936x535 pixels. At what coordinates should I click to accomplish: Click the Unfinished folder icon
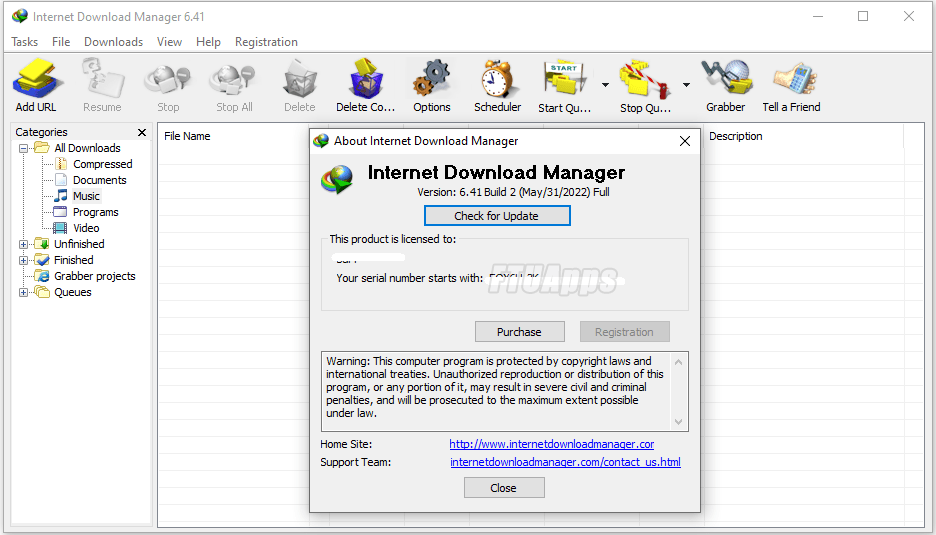point(42,244)
